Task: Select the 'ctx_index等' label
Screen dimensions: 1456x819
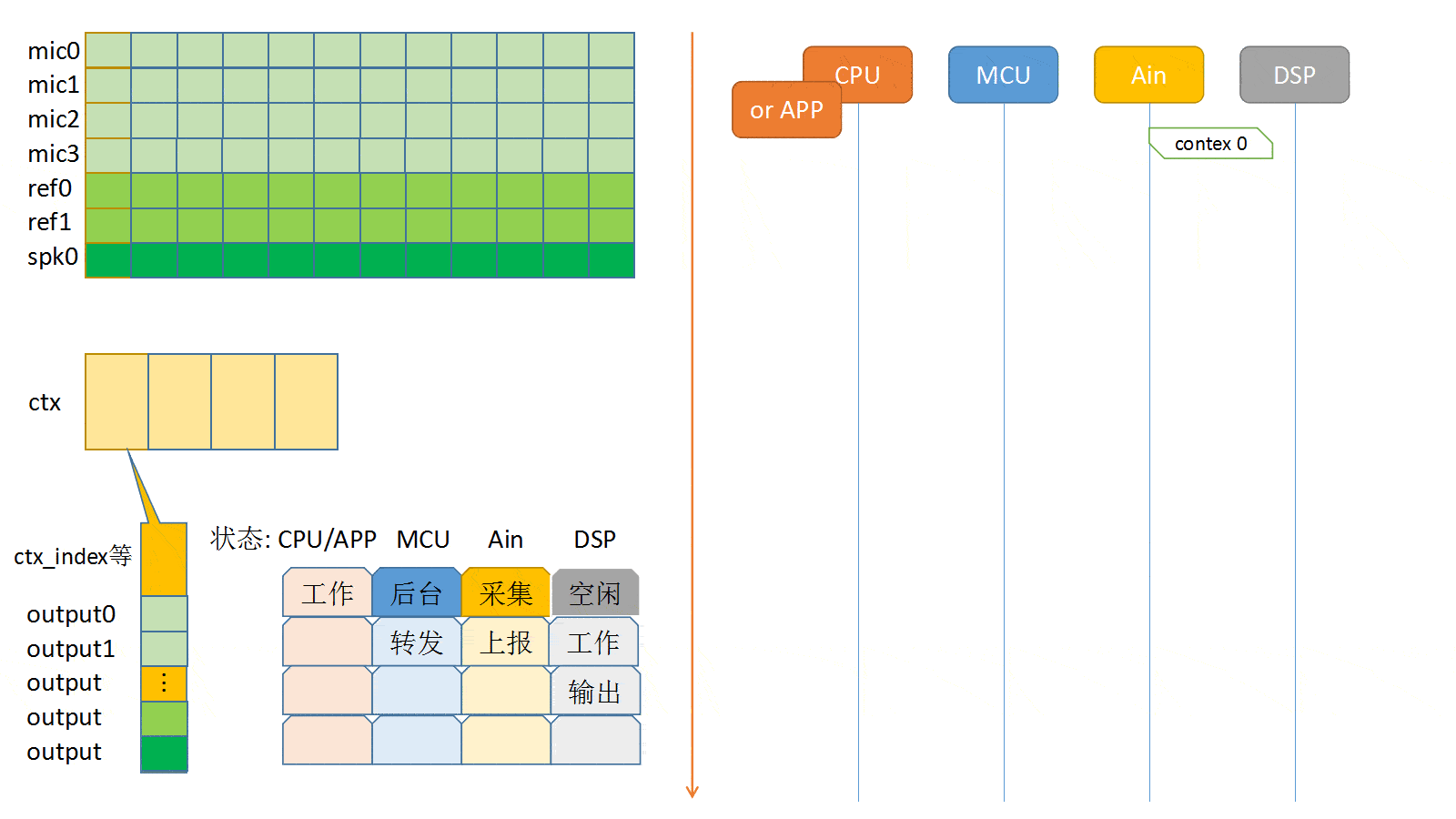Action: pyautogui.click(x=73, y=556)
